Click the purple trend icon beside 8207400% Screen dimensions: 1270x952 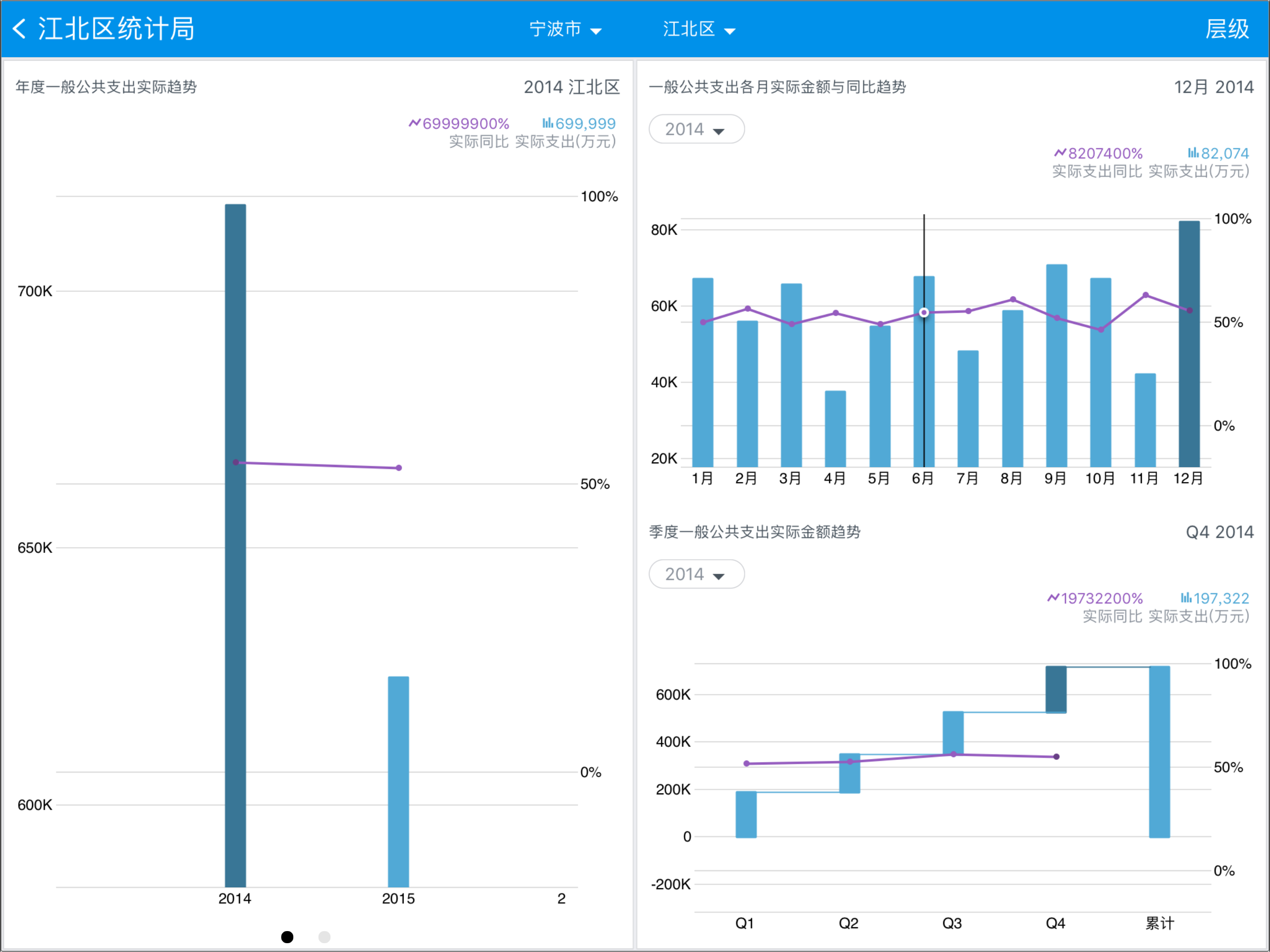tap(1060, 153)
